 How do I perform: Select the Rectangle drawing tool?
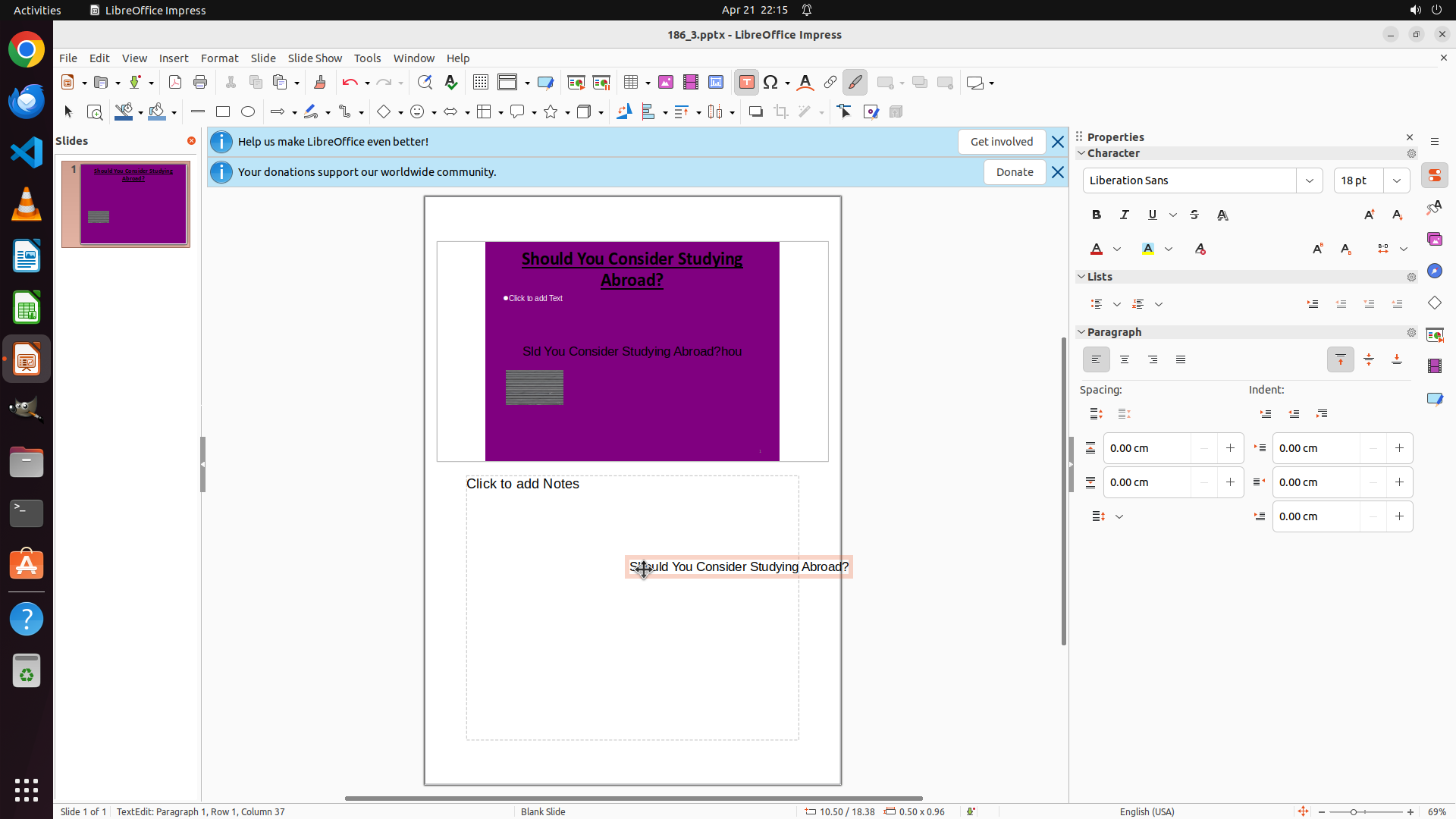(223, 112)
